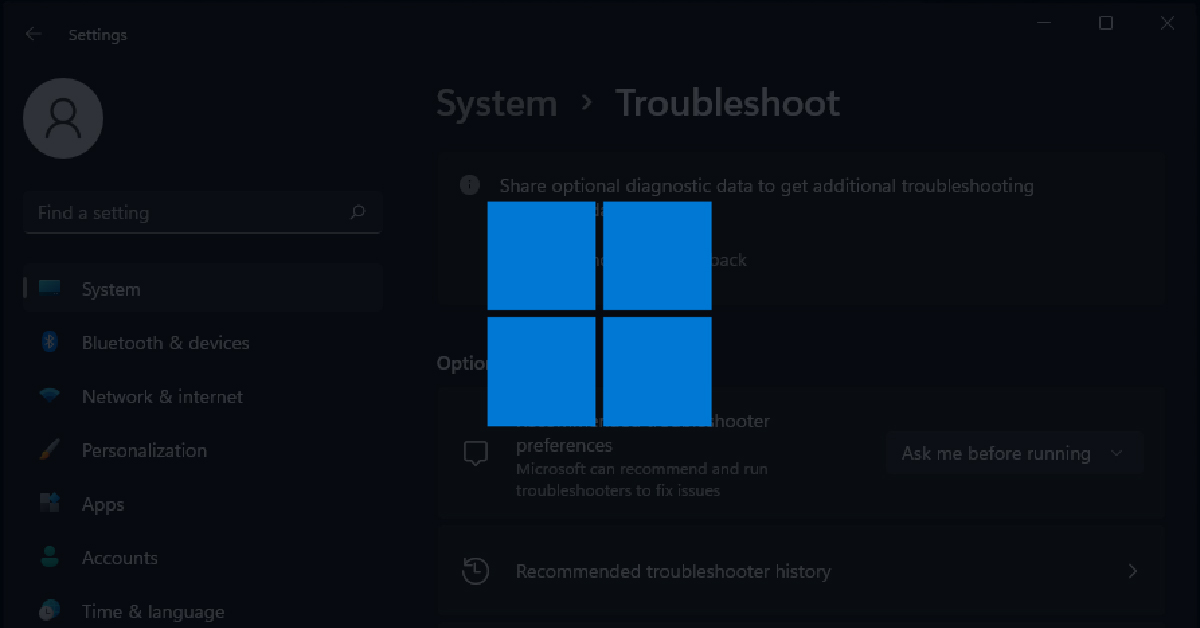The image size is (1200, 628).
Task: Click the blue Windows logo image
Action: click(x=598, y=312)
